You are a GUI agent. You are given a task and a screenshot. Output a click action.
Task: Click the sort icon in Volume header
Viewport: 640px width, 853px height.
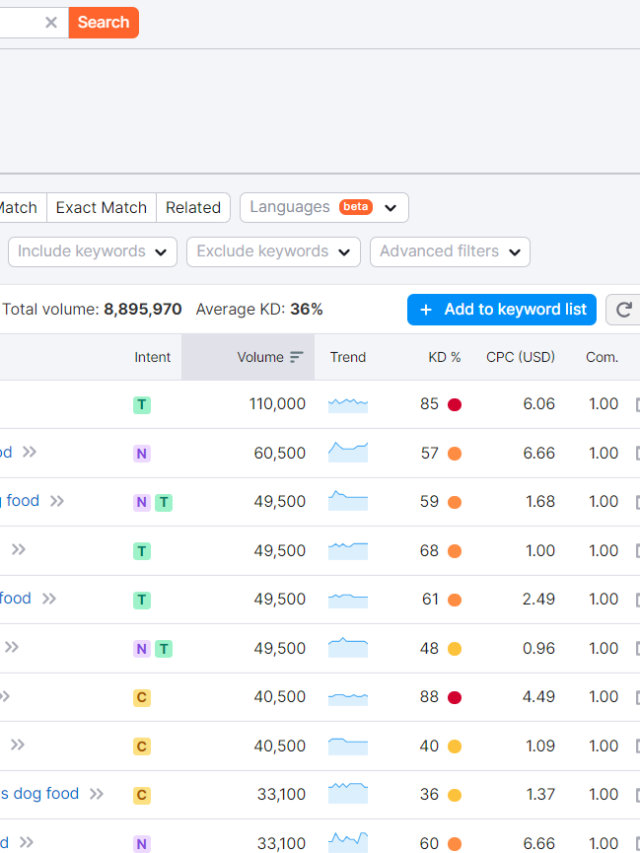[x=297, y=357]
